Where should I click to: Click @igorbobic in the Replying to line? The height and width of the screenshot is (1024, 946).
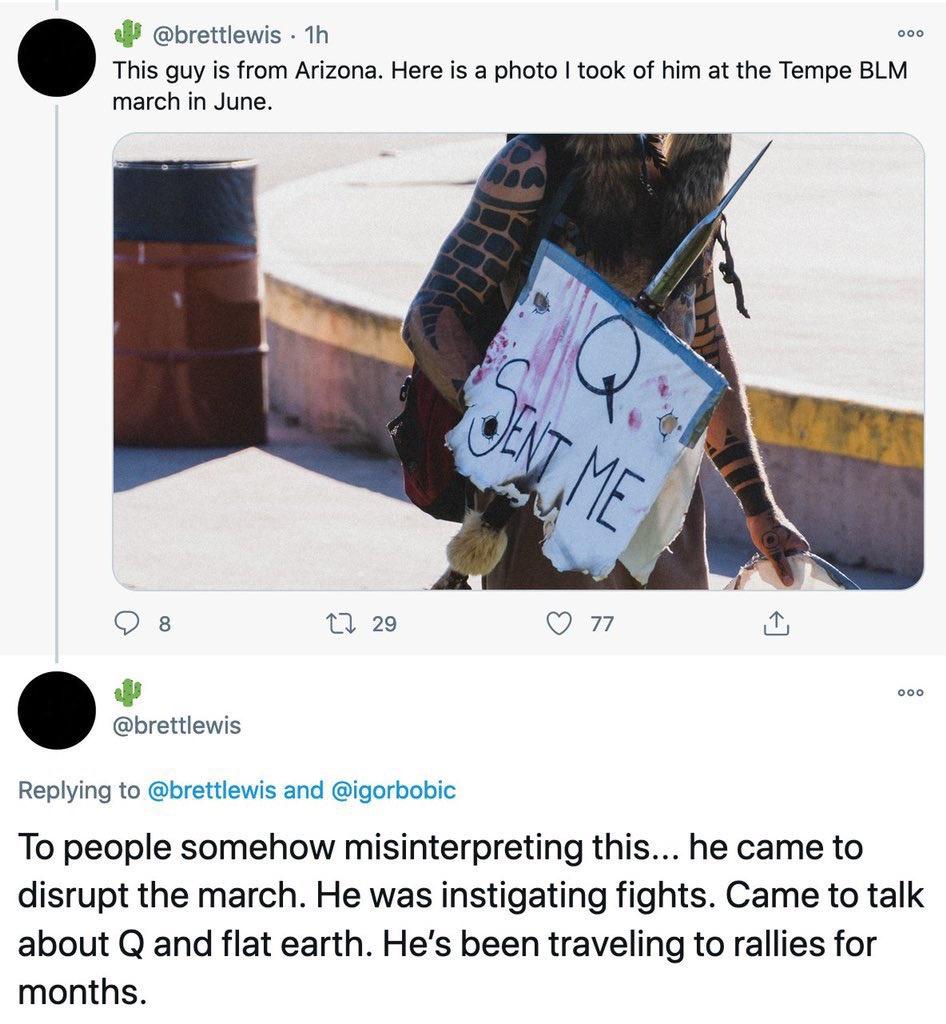tap(394, 790)
